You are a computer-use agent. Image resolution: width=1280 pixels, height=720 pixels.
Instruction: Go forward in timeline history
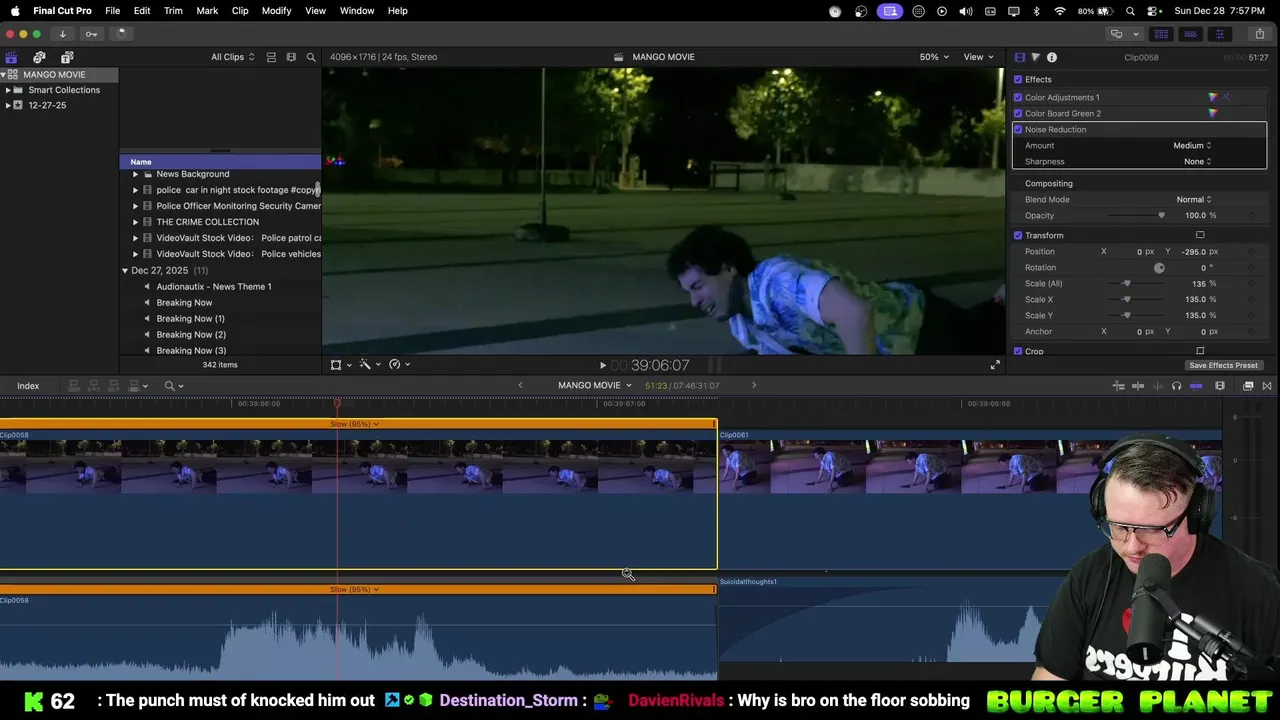[x=754, y=385]
